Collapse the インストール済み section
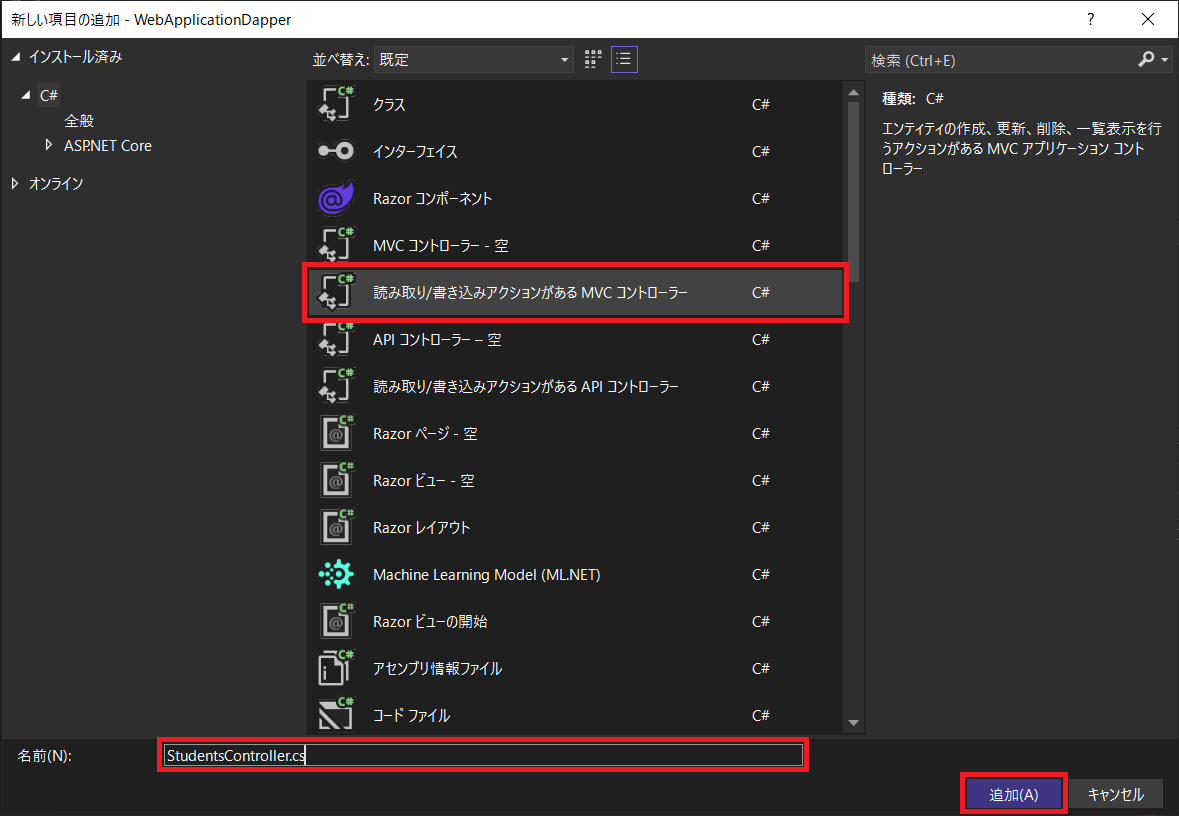Image resolution: width=1179 pixels, height=816 pixels. coord(15,57)
